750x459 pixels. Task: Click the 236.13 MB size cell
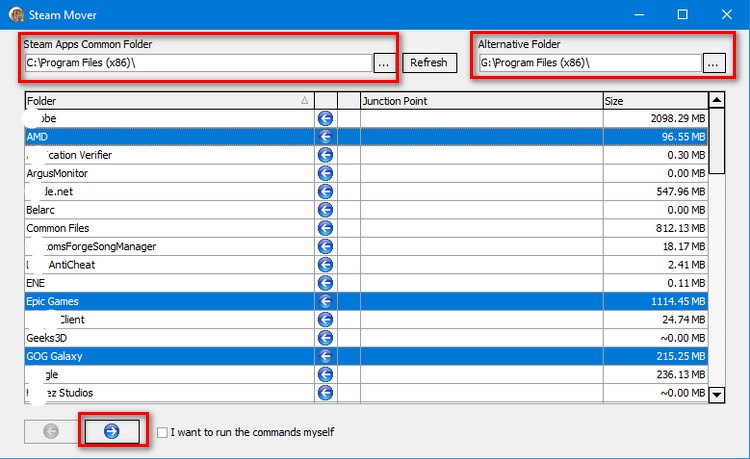[655, 374]
